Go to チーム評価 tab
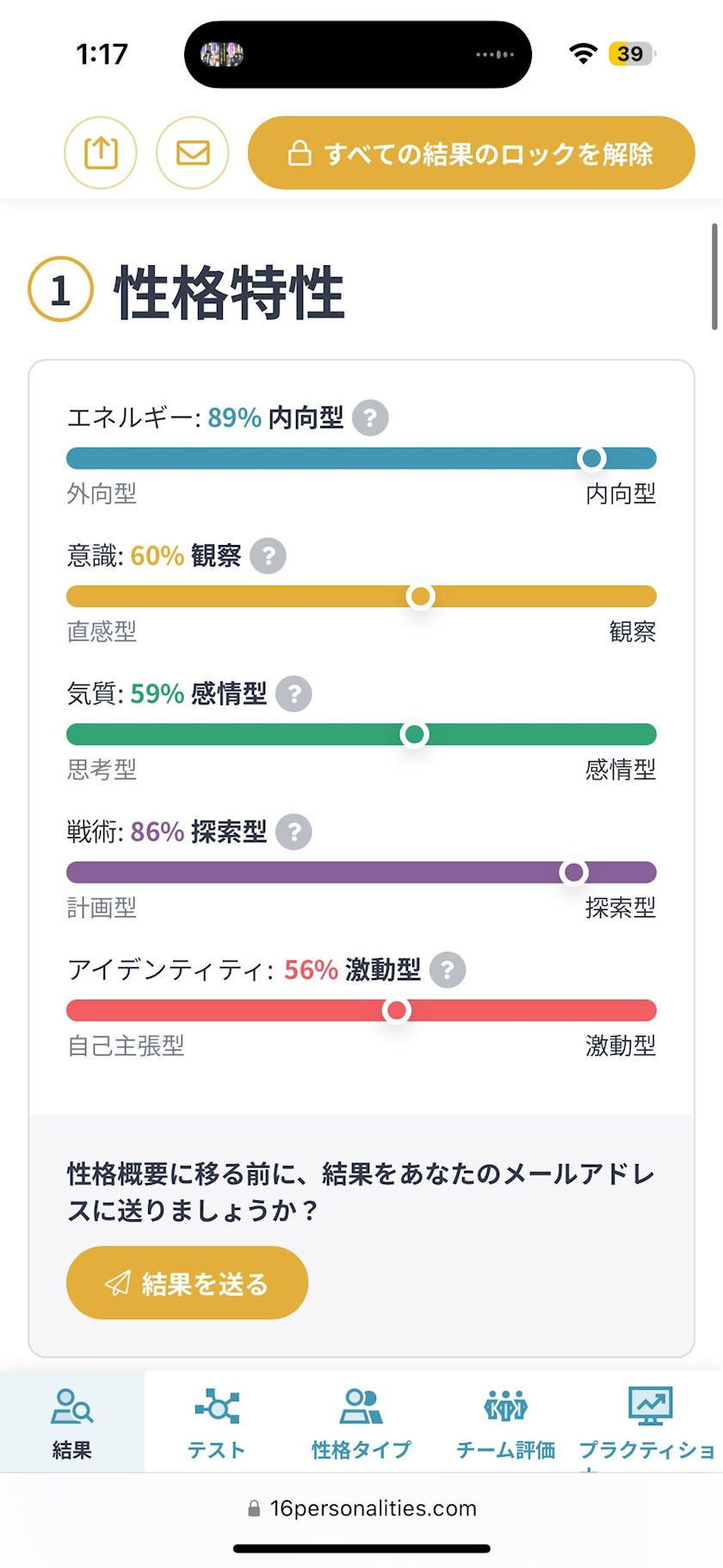The image size is (723, 1568). pos(505,1422)
